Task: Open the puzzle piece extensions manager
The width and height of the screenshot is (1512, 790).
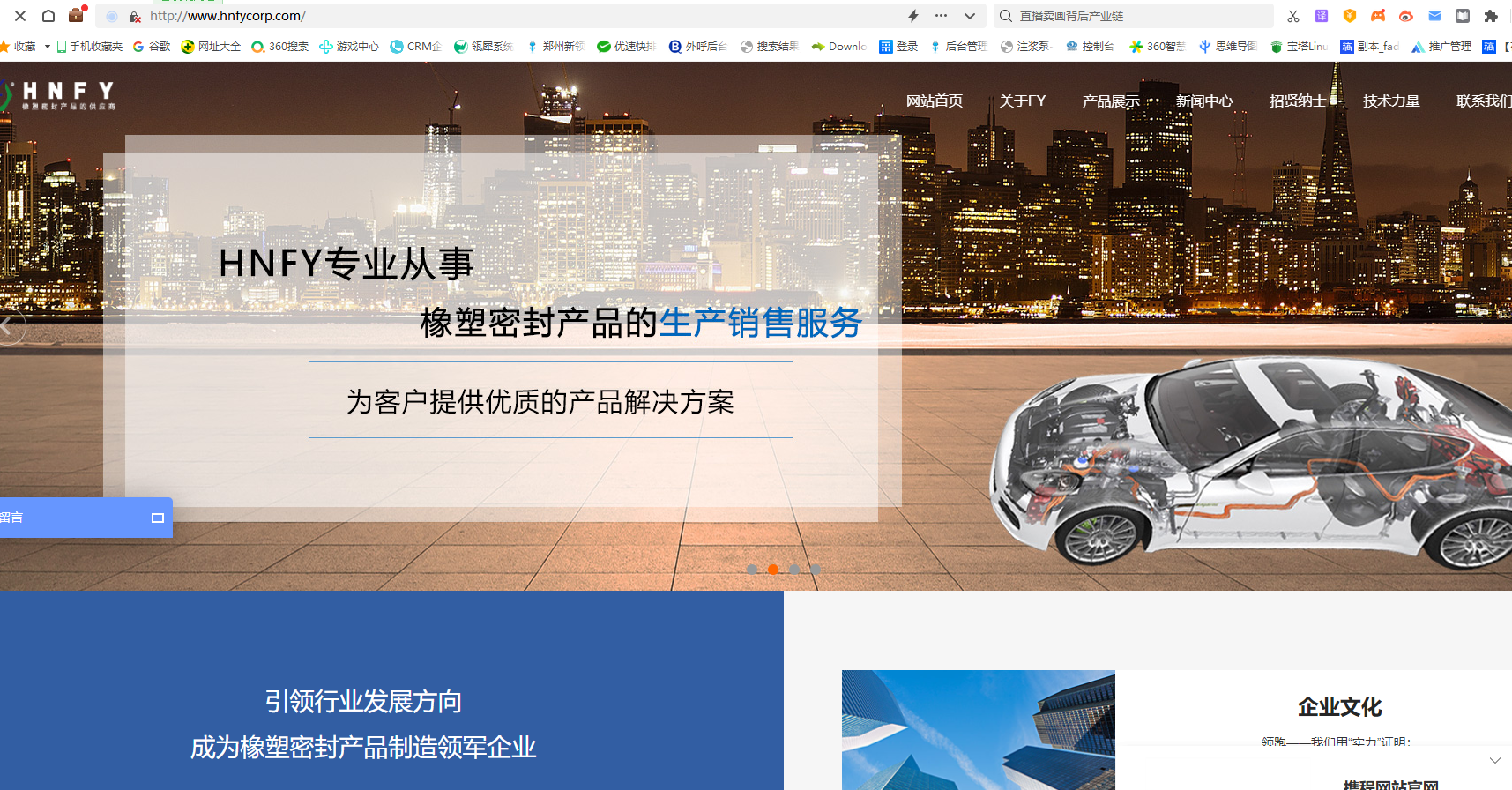Action: tap(1491, 16)
